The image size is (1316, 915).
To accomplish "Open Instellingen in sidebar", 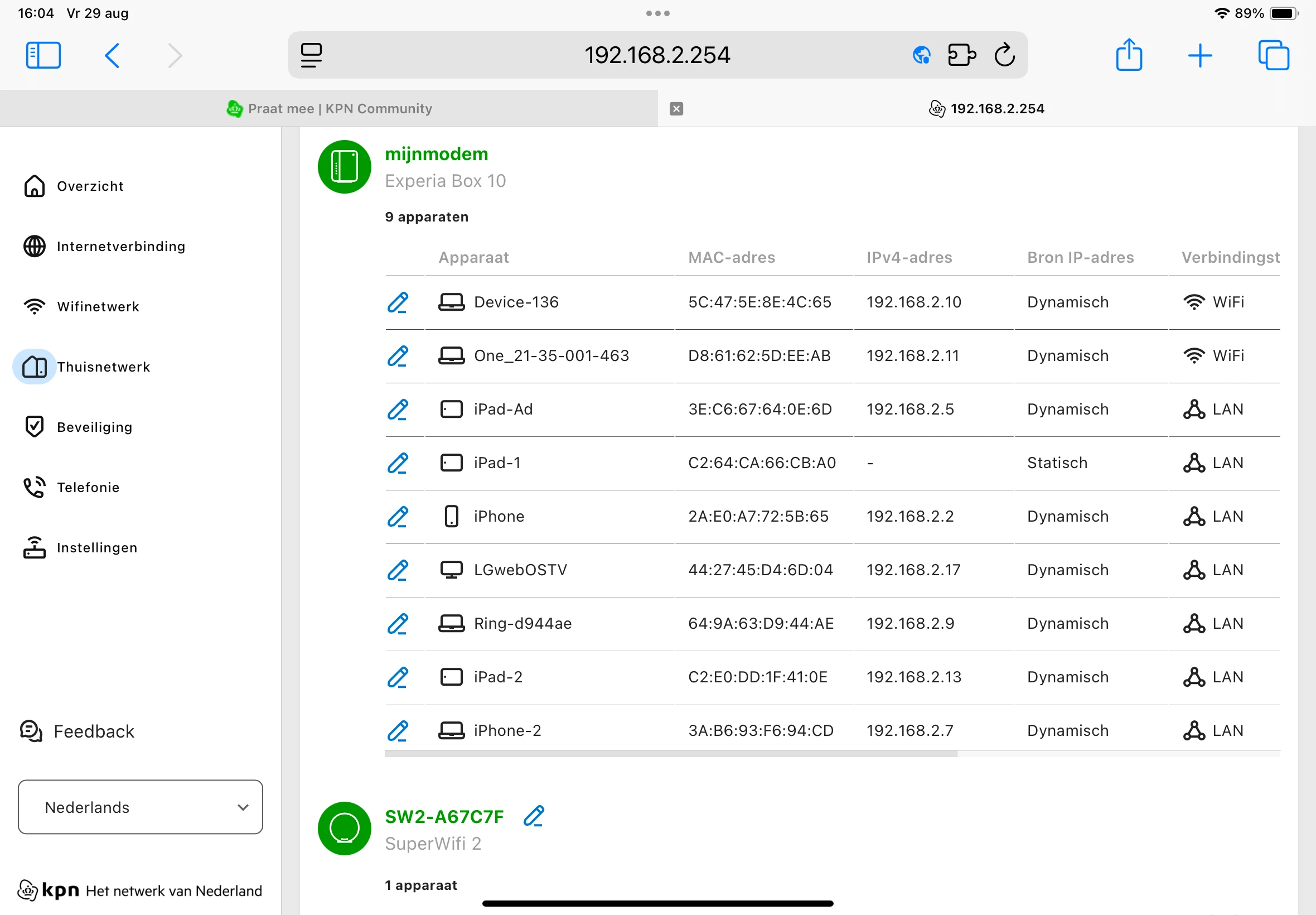I will pyautogui.click(x=97, y=547).
